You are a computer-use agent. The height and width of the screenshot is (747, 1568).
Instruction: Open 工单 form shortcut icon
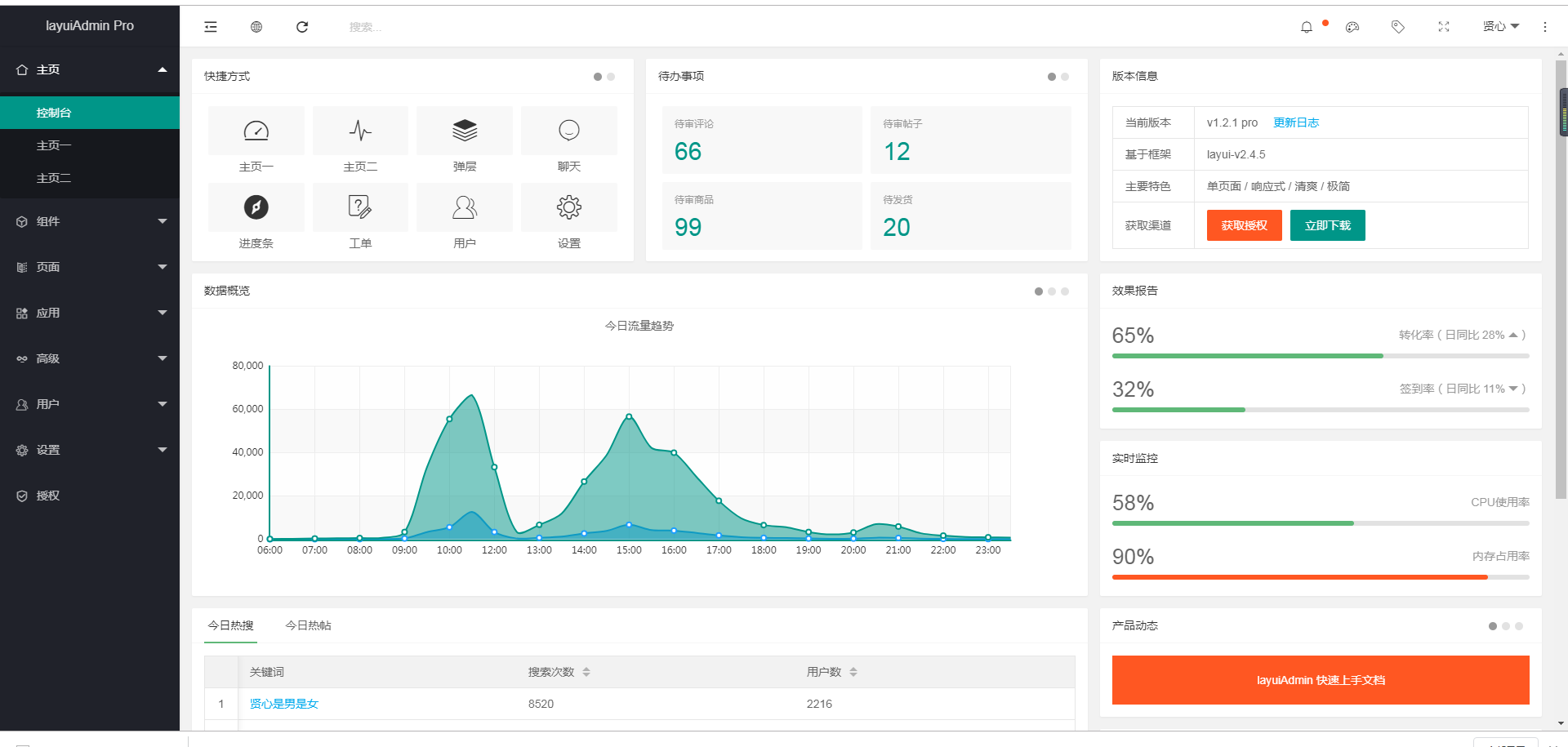coord(360,207)
